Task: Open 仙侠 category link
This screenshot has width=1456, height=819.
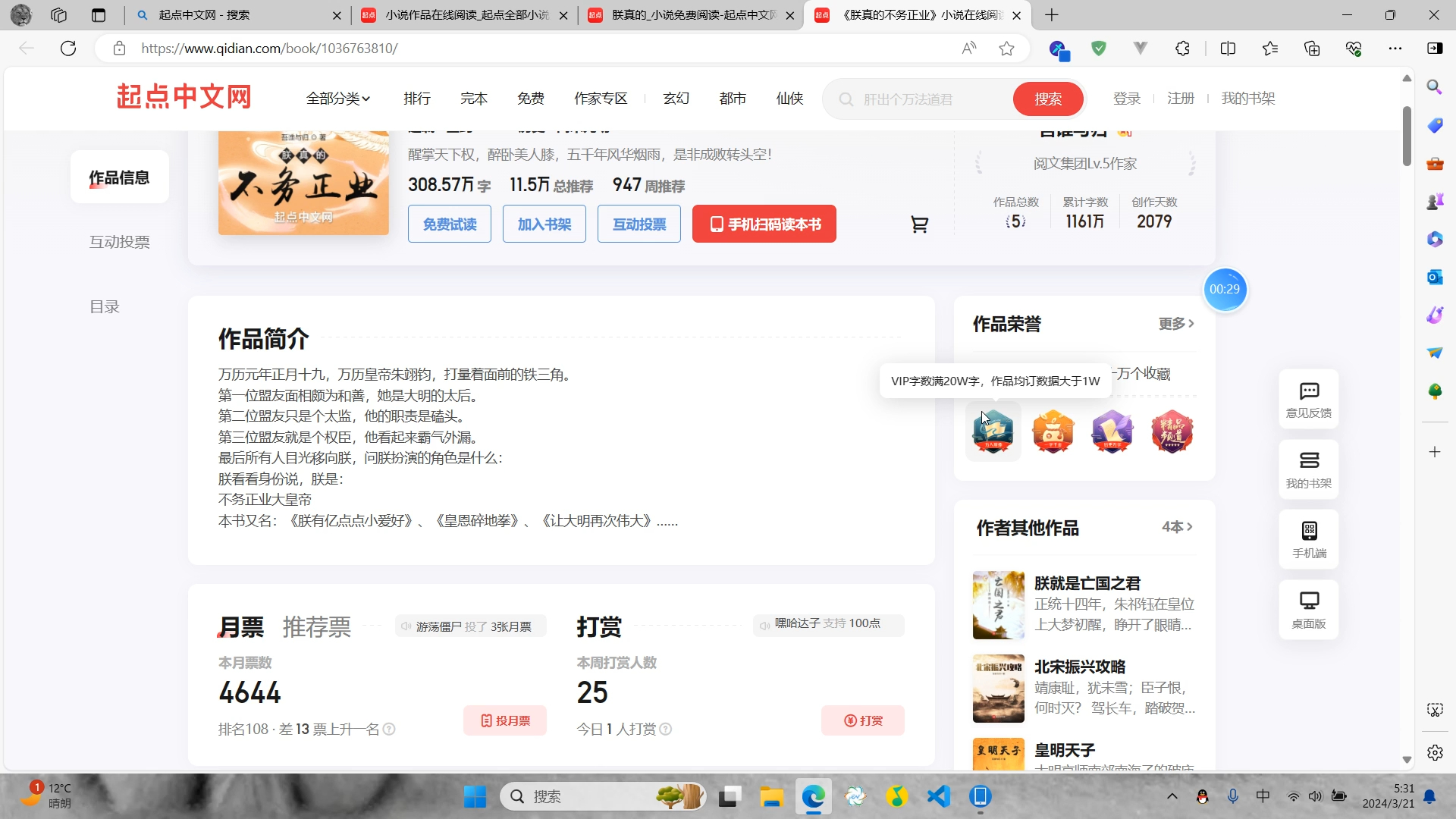Action: pos(789,99)
